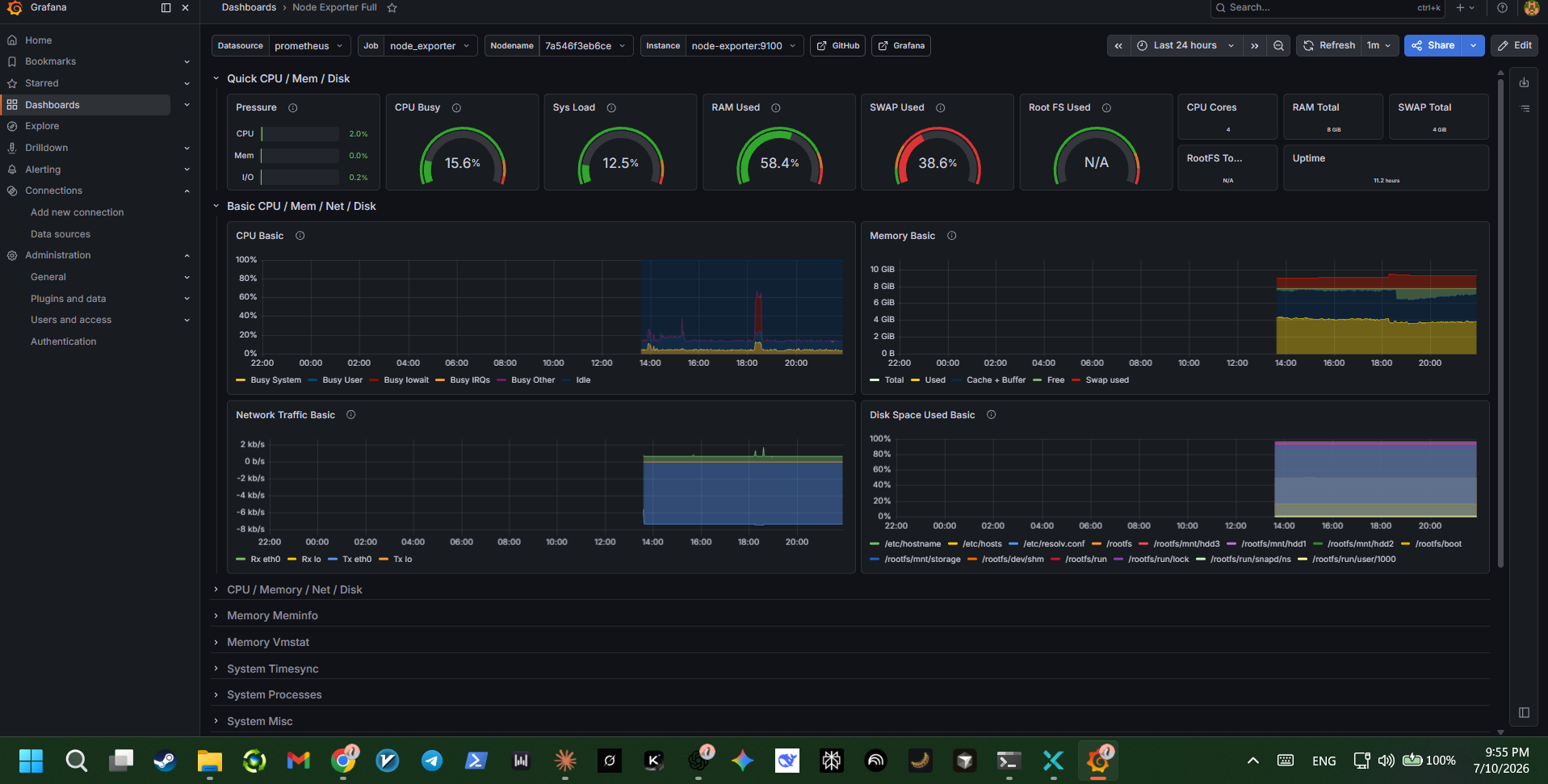Show info for the Memory Basic panel
This screenshot has width=1548, height=784.
pos(952,236)
